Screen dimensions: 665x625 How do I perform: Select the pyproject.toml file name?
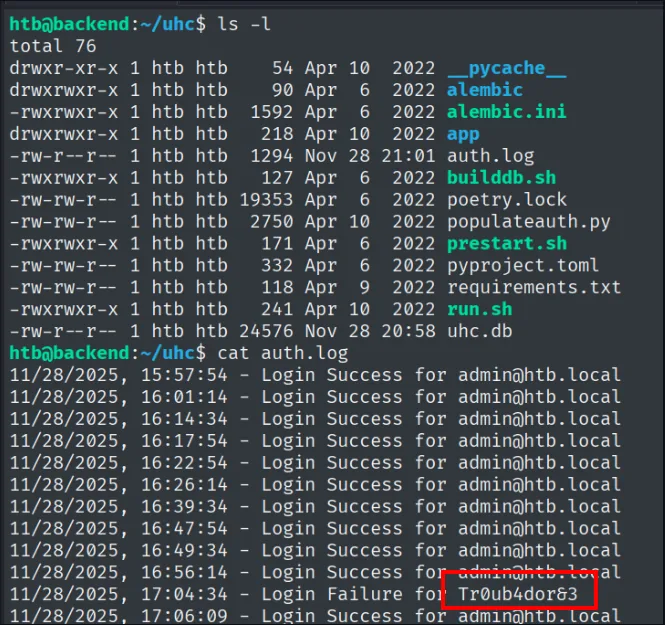click(x=522, y=266)
